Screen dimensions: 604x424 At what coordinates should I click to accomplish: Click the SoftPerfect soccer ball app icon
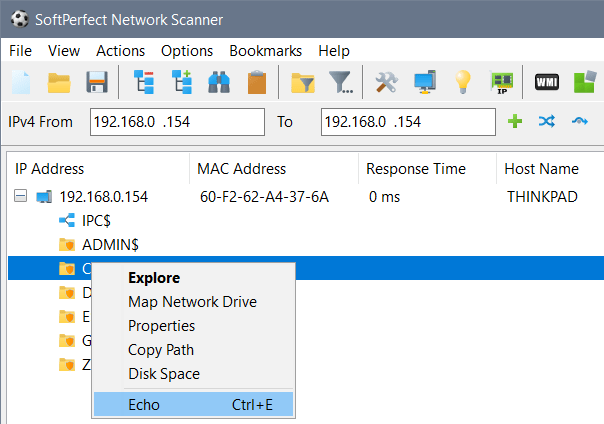[x=19, y=19]
